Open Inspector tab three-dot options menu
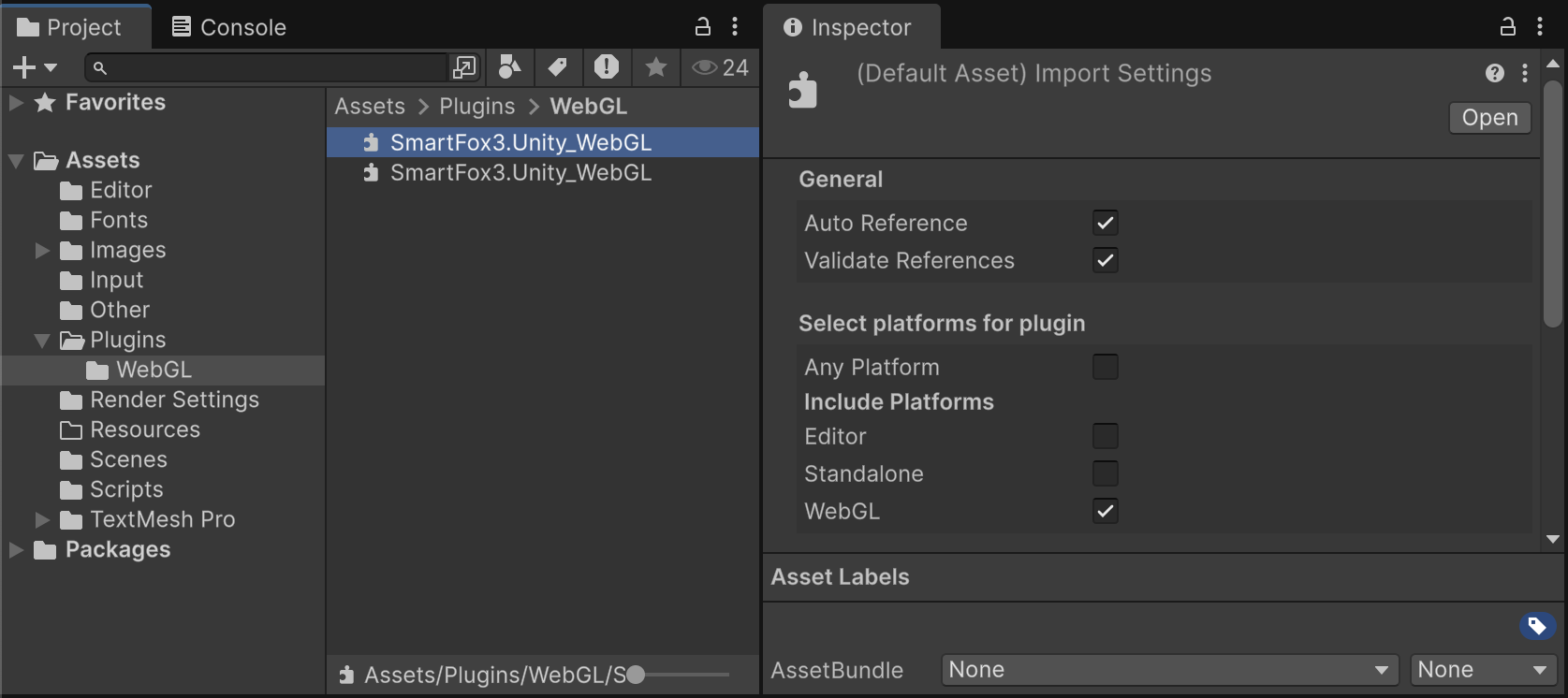The image size is (1568, 698). 1540,26
